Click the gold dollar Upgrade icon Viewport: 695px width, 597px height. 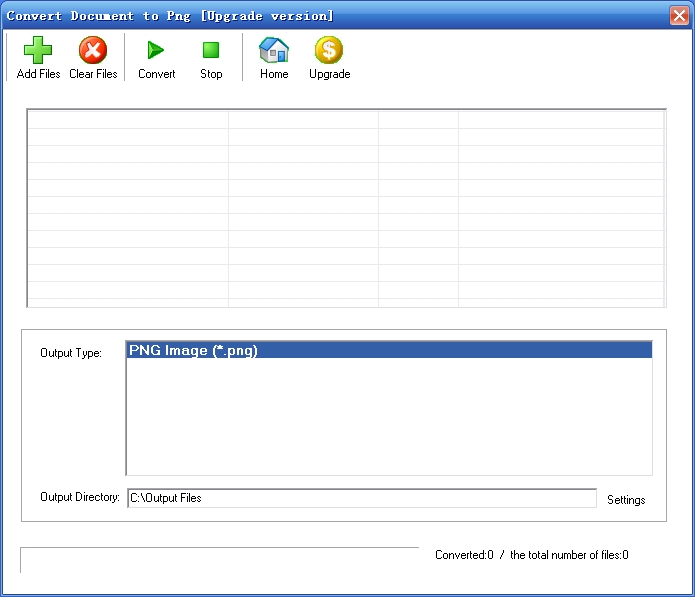[x=329, y=50]
